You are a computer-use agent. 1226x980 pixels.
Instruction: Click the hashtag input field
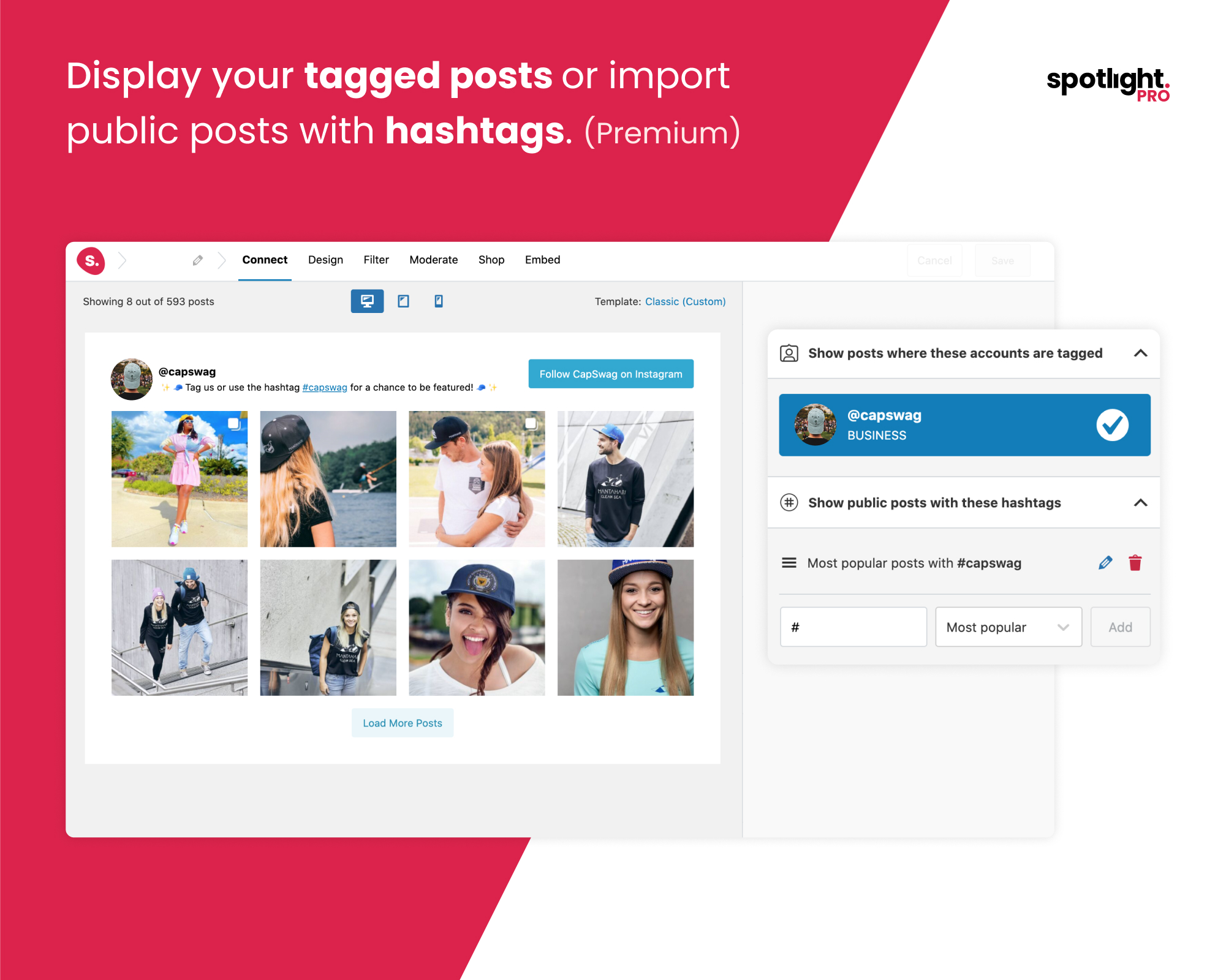(x=850, y=627)
